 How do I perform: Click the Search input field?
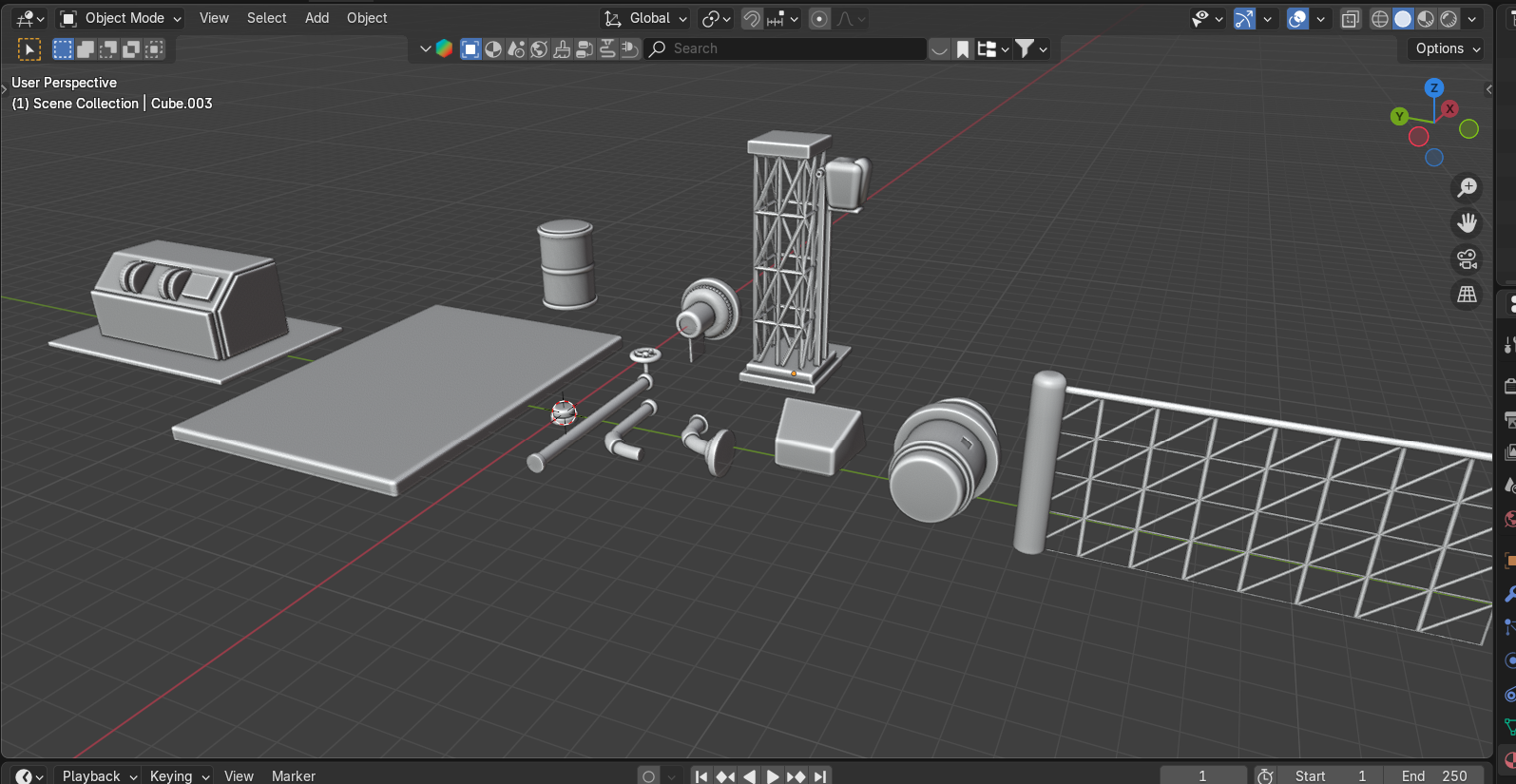(785, 48)
